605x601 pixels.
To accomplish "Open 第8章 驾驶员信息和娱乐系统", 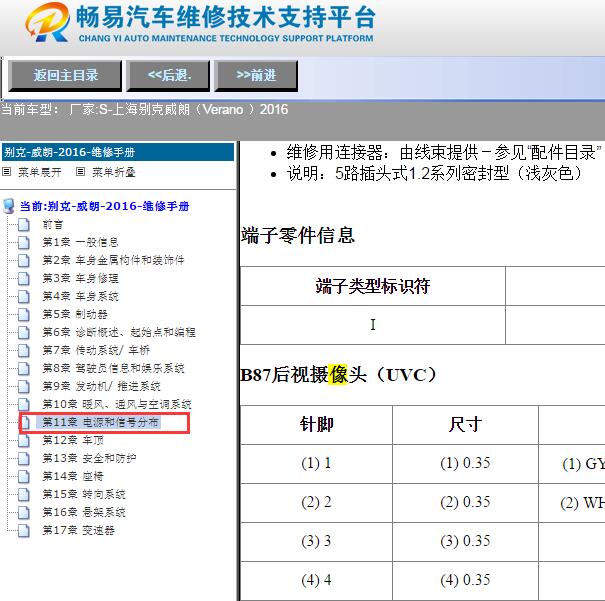I will (113, 368).
